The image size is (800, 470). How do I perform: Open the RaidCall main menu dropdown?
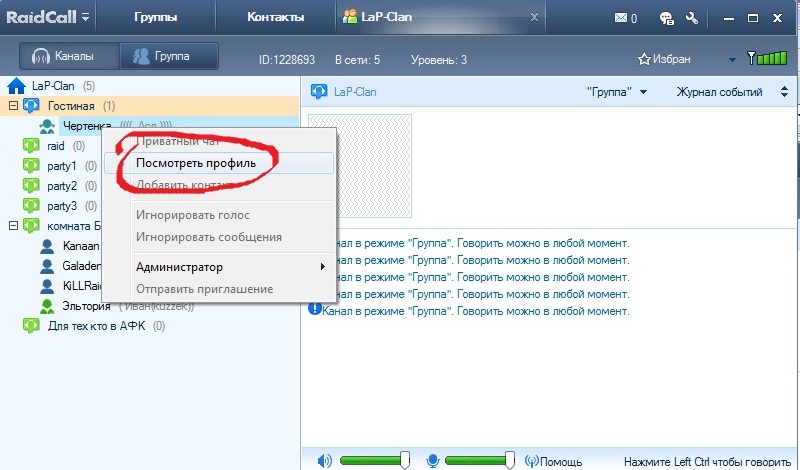point(86,18)
